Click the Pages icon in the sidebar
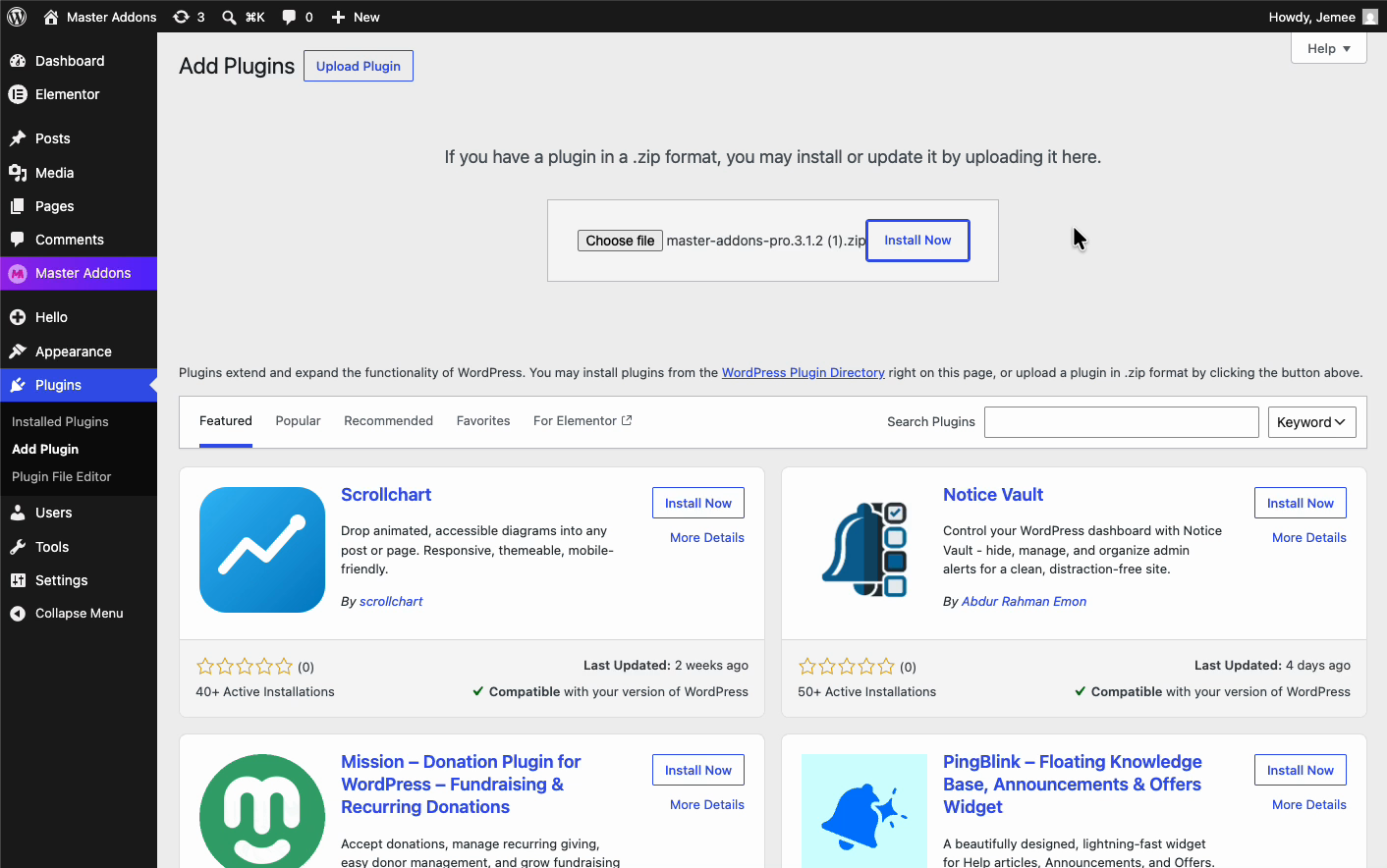Image resolution: width=1387 pixels, height=868 pixels. (x=18, y=206)
